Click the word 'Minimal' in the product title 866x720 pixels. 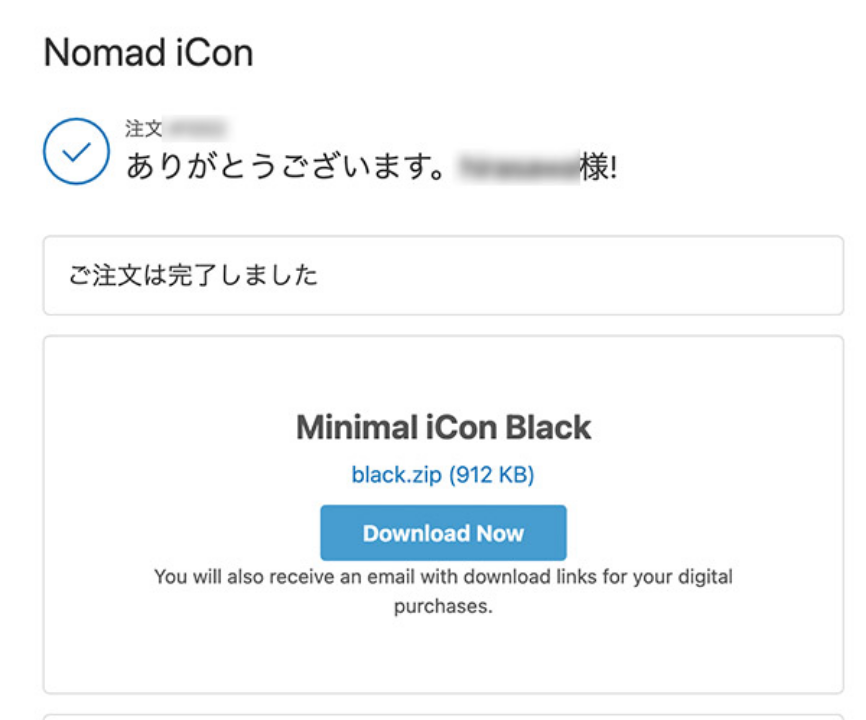coord(351,428)
